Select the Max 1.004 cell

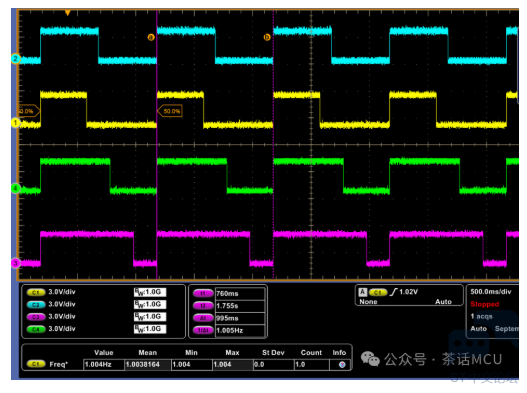click(233, 364)
